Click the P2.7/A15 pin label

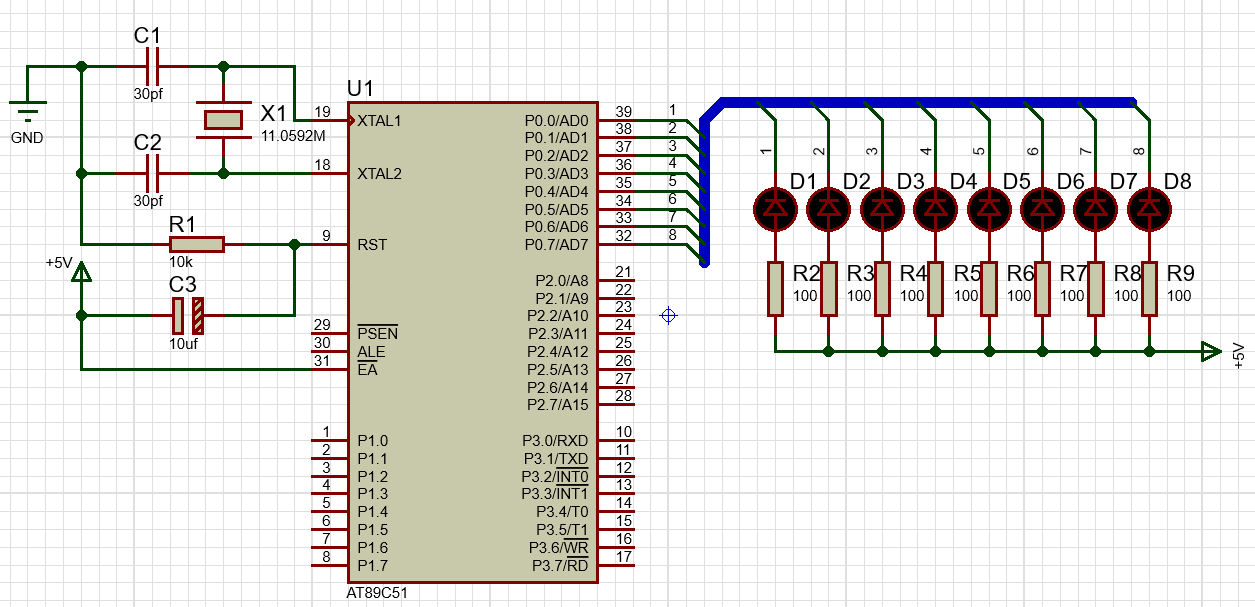[x=558, y=405]
